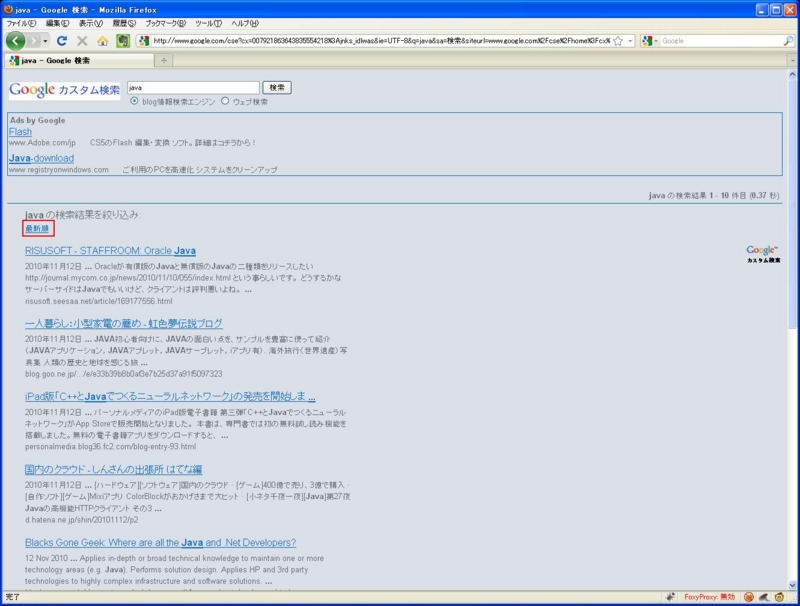
Task: Go back with the green Back arrow
Action: 16,41
